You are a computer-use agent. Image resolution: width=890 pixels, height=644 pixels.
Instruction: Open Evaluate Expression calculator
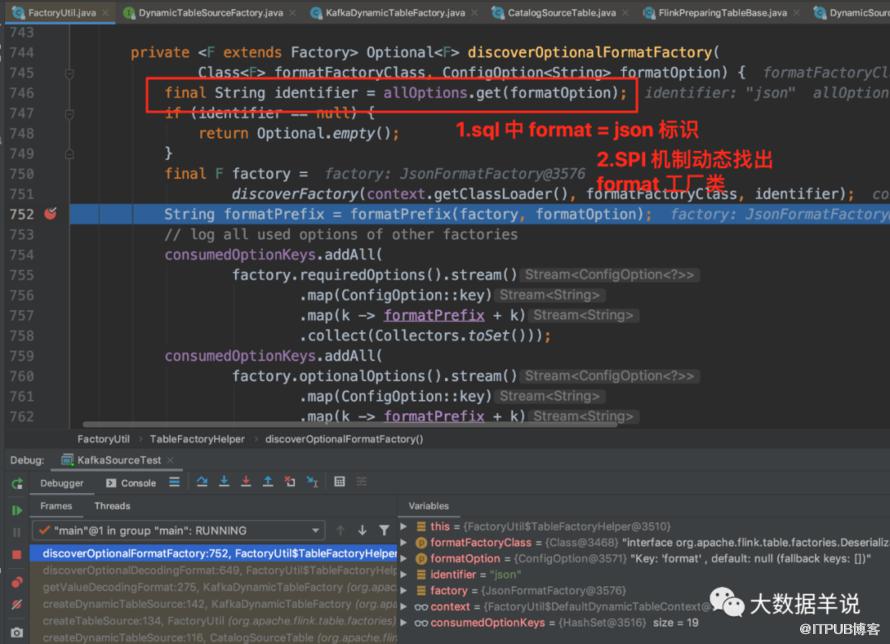(339, 482)
